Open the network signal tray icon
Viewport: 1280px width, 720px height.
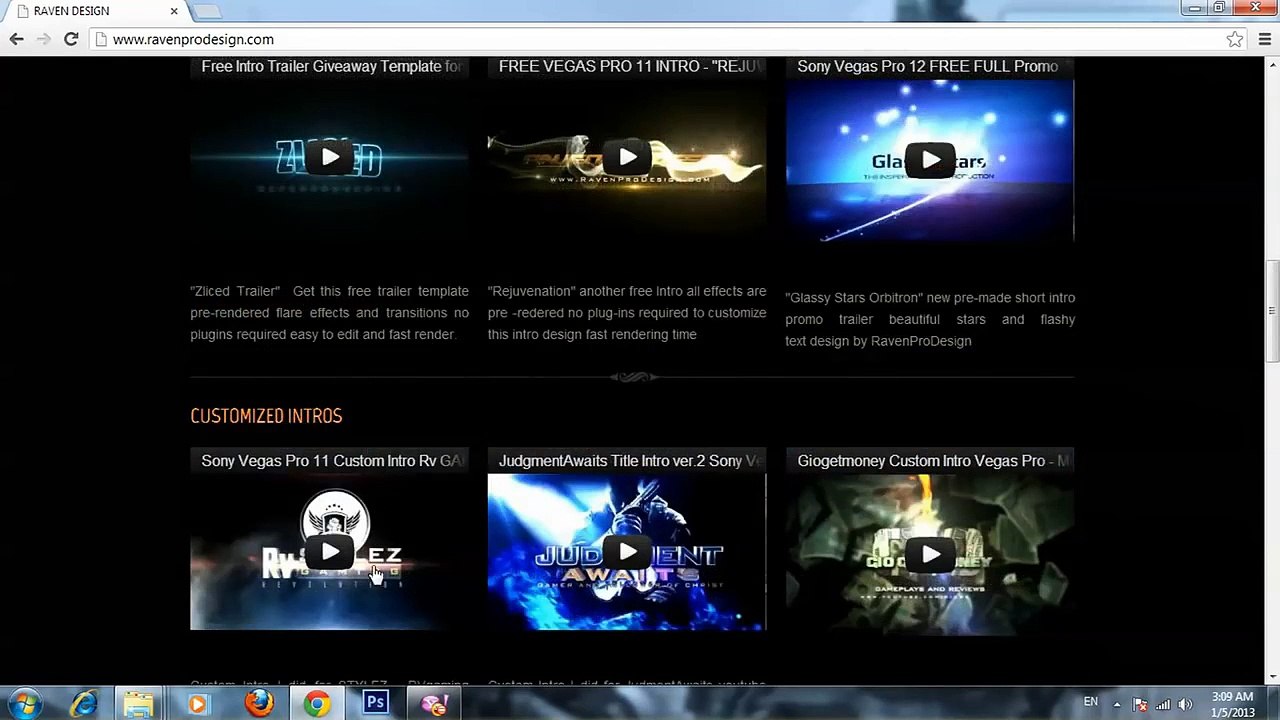pyautogui.click(x=1162, y=704)
